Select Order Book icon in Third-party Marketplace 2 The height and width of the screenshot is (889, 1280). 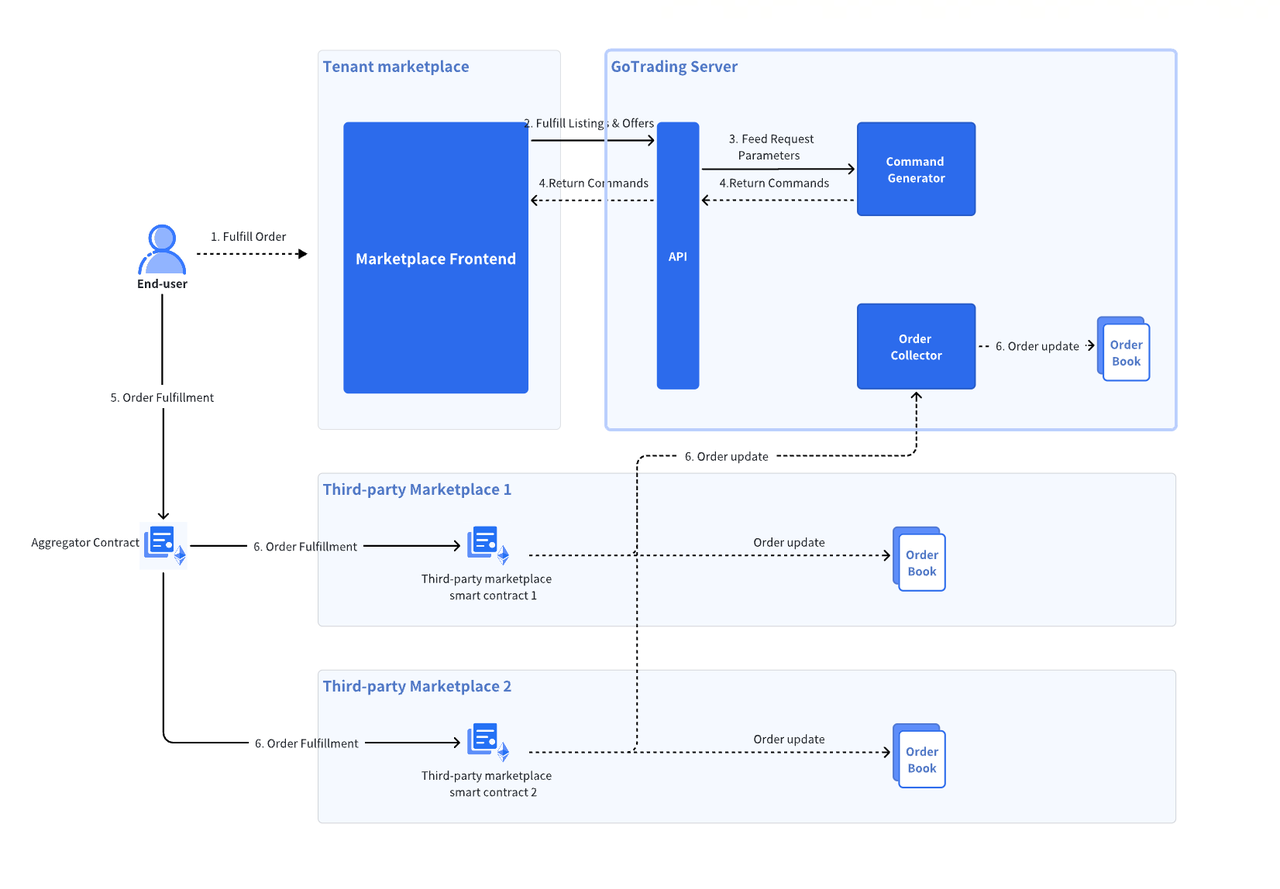[x=919, y=756]
